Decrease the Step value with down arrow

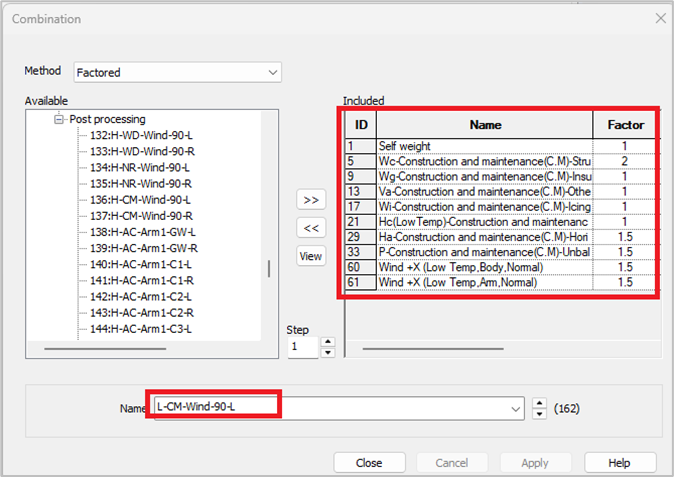click(x=327, y=352)
